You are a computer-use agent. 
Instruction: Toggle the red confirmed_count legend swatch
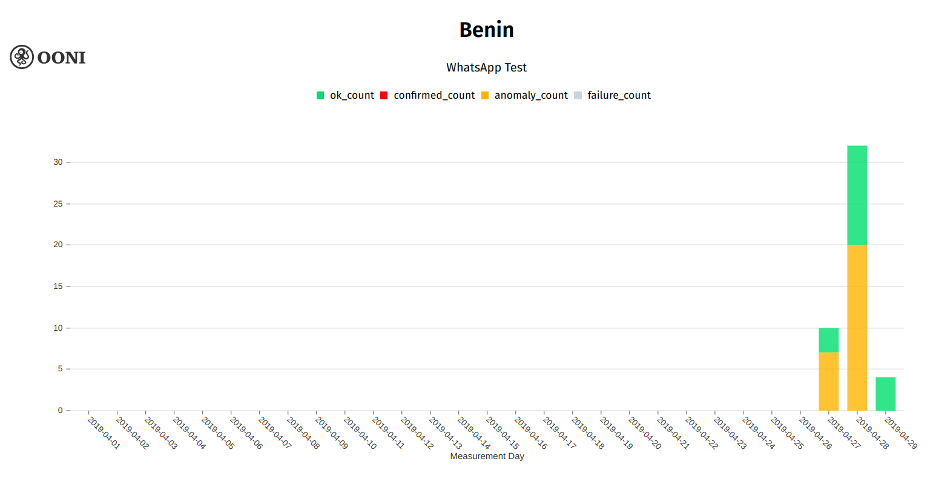coord(384,95)
